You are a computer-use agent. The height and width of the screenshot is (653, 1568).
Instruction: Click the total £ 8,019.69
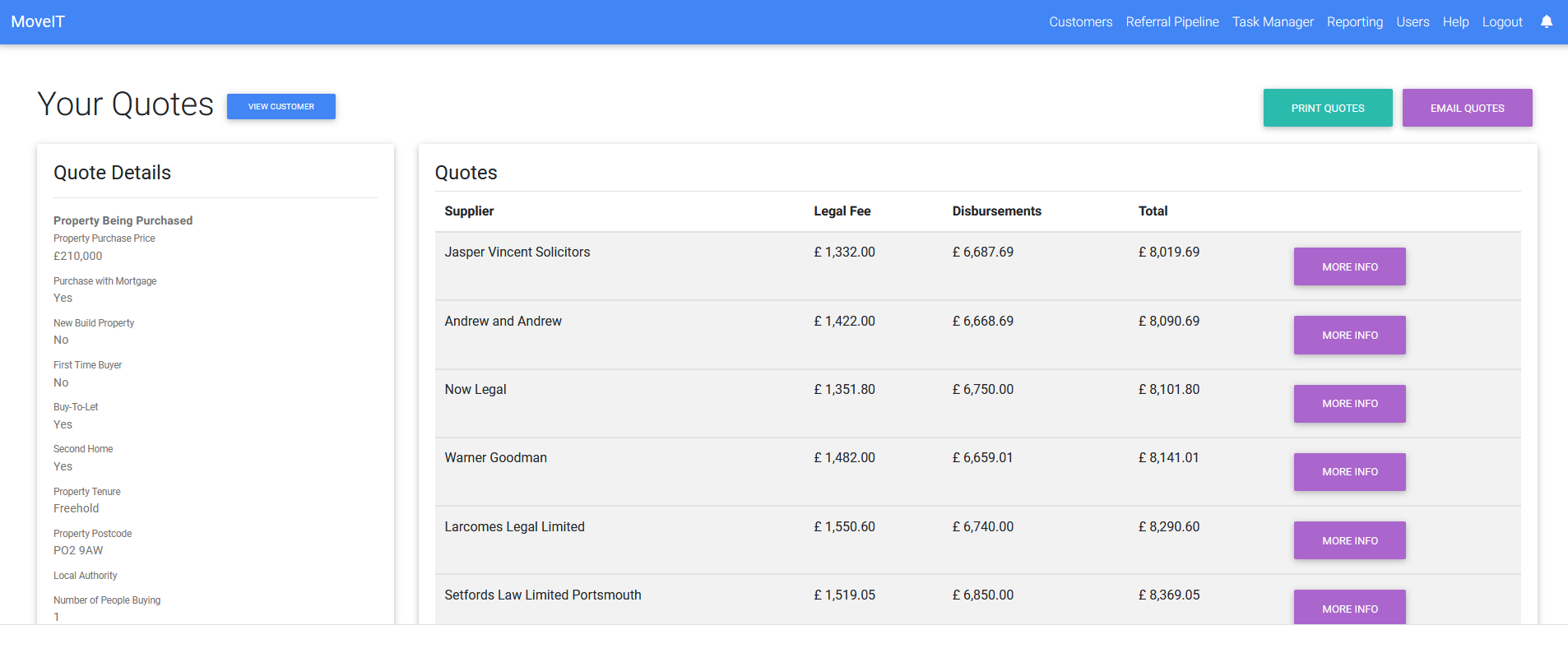(1168, 252)
